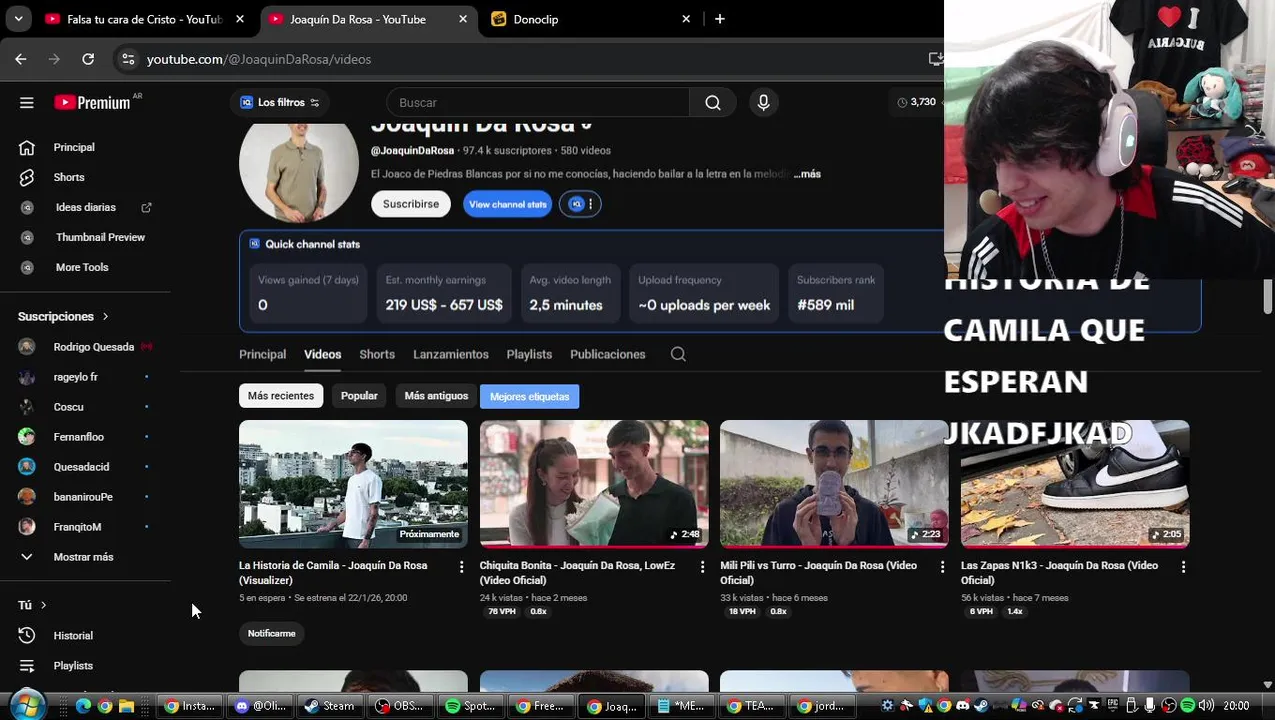The image size is (1275, 720).
Task: Click the search magnifier button
Action: [x=713, y=102]
